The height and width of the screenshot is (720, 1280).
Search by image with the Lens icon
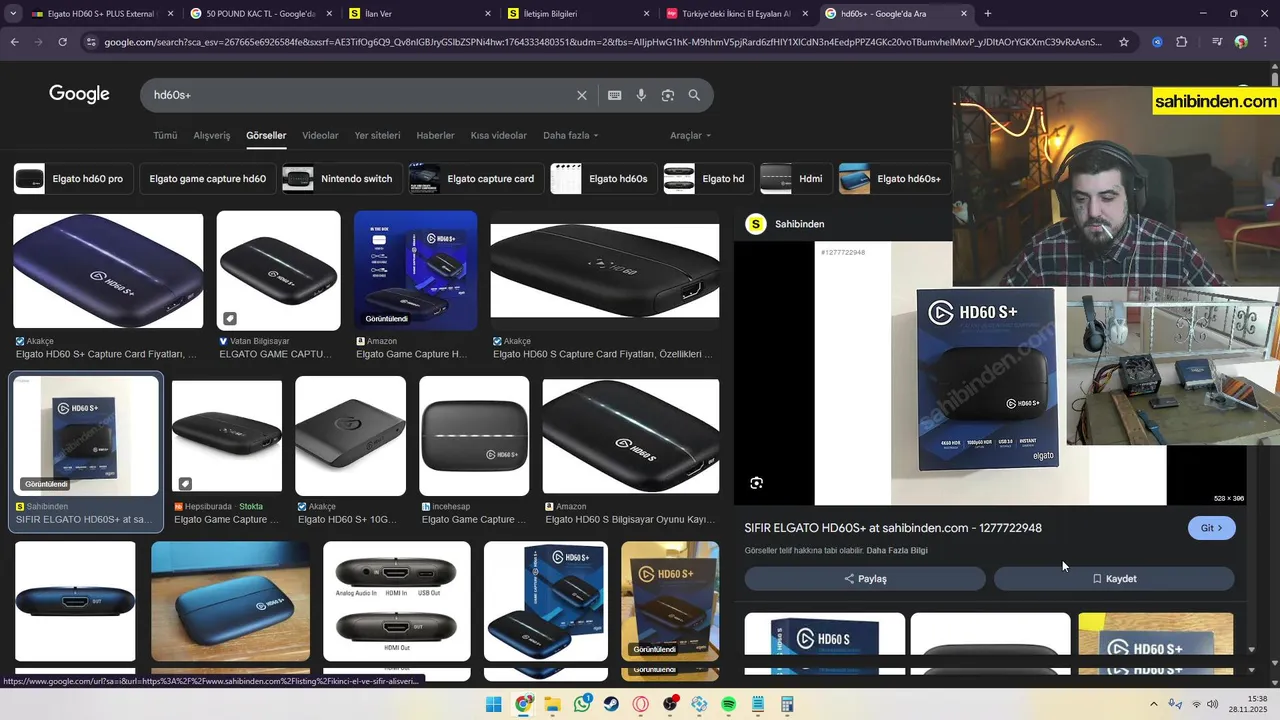coord(668,95)
